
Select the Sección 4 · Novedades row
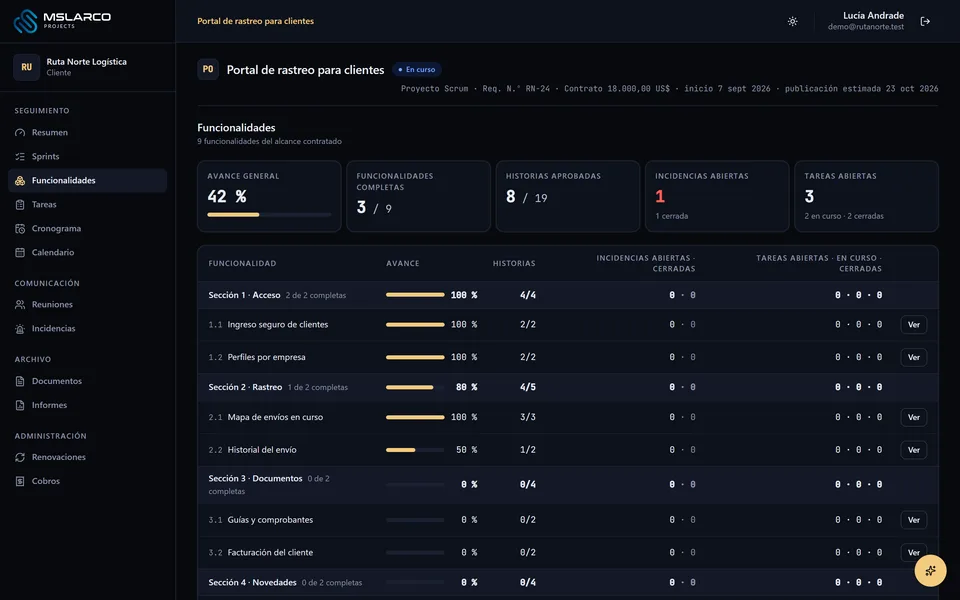click(568, 582)
